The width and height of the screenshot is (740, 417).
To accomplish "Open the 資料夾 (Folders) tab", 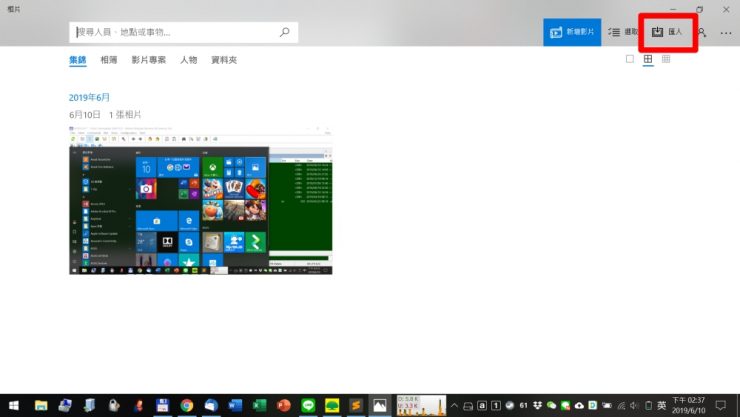I will pyautogui.click(x=224, y=60).
